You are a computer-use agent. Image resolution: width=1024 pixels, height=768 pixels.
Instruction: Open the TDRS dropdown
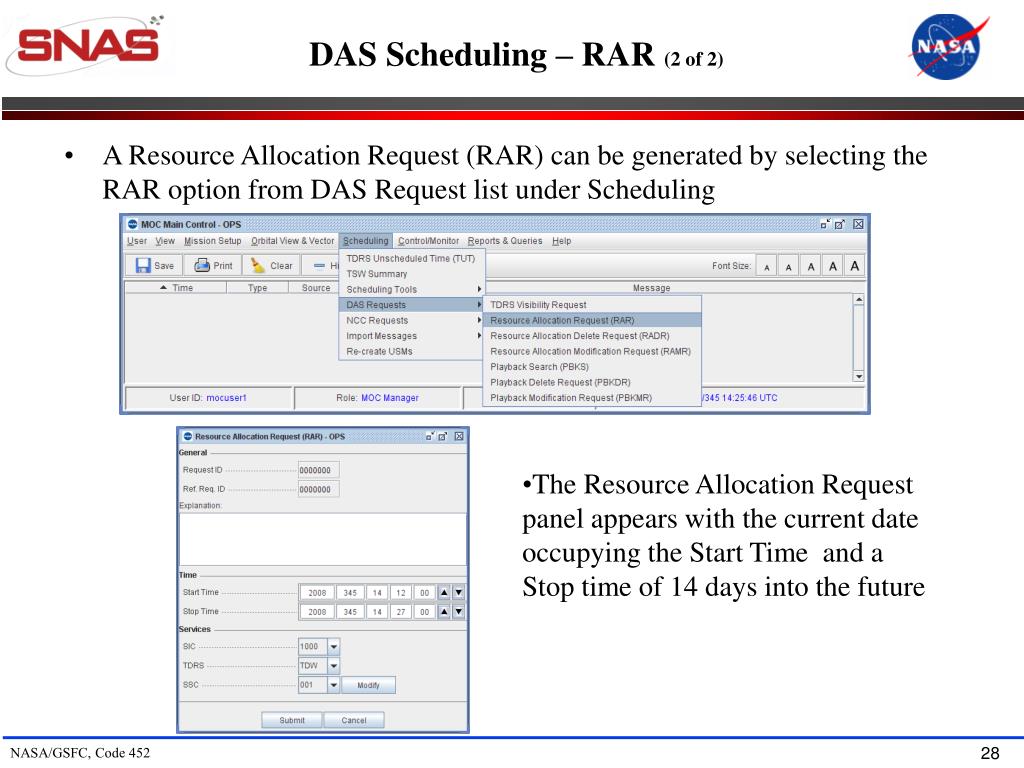coord(333,665)
